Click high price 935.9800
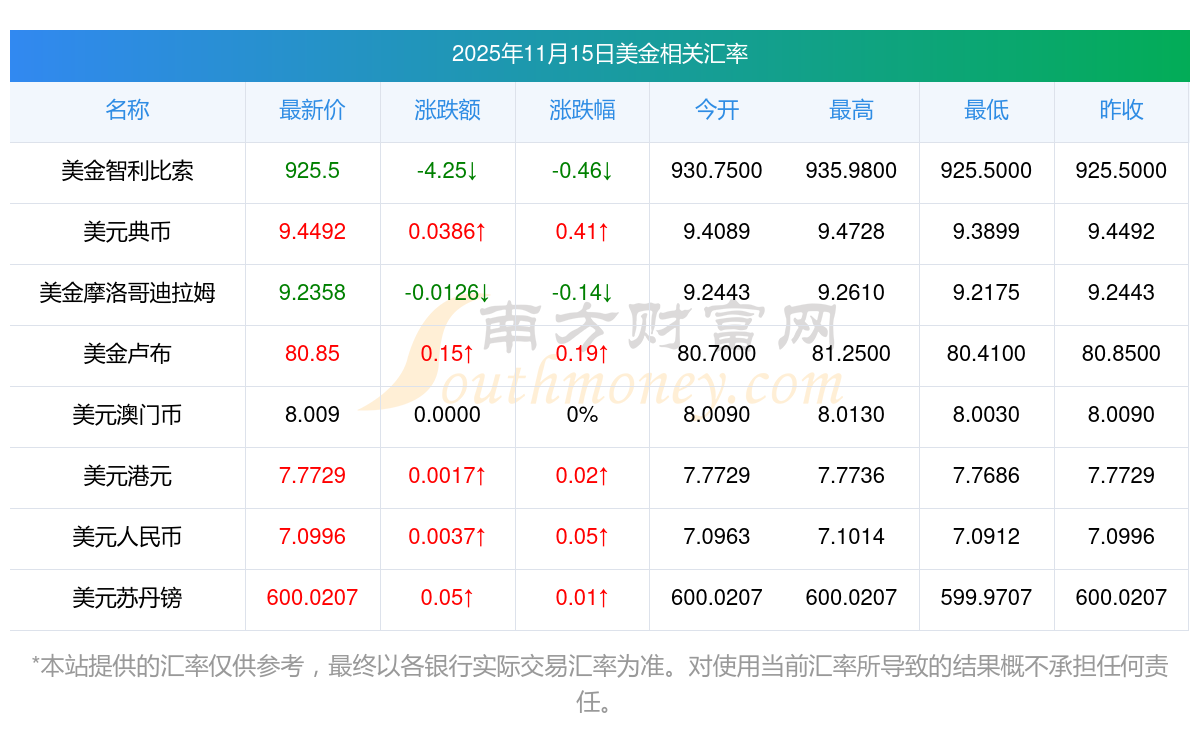The image size is (1200, 733). (x=851, y=171)
